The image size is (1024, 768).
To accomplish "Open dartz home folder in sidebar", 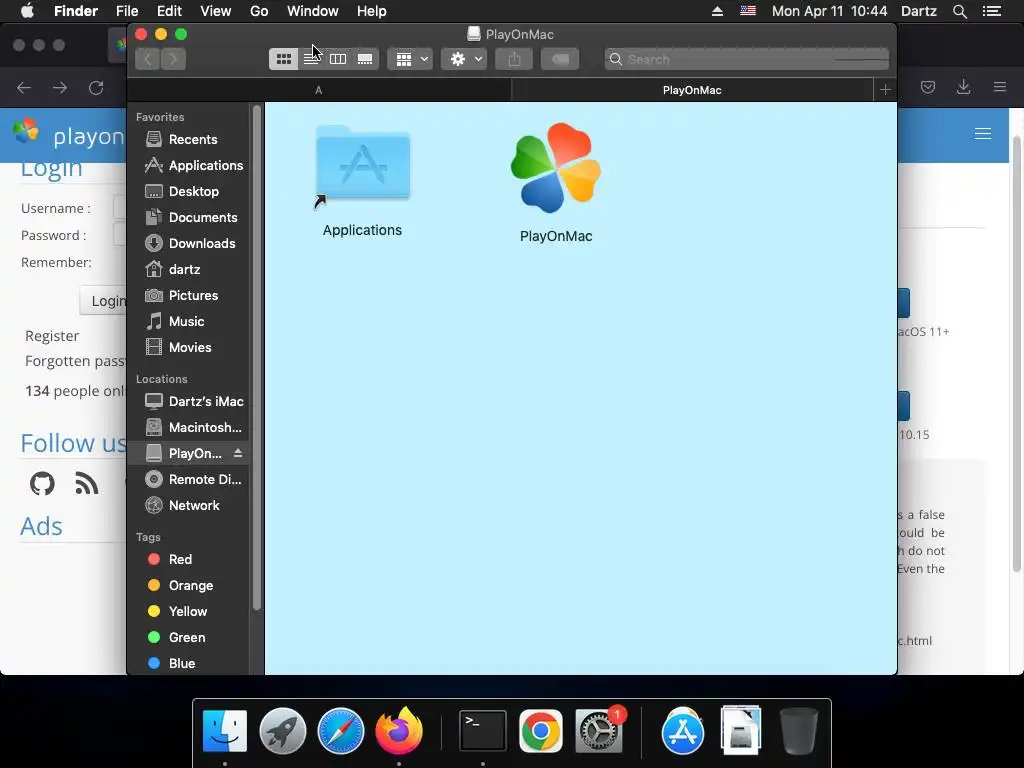I will [x=189, y=270].
